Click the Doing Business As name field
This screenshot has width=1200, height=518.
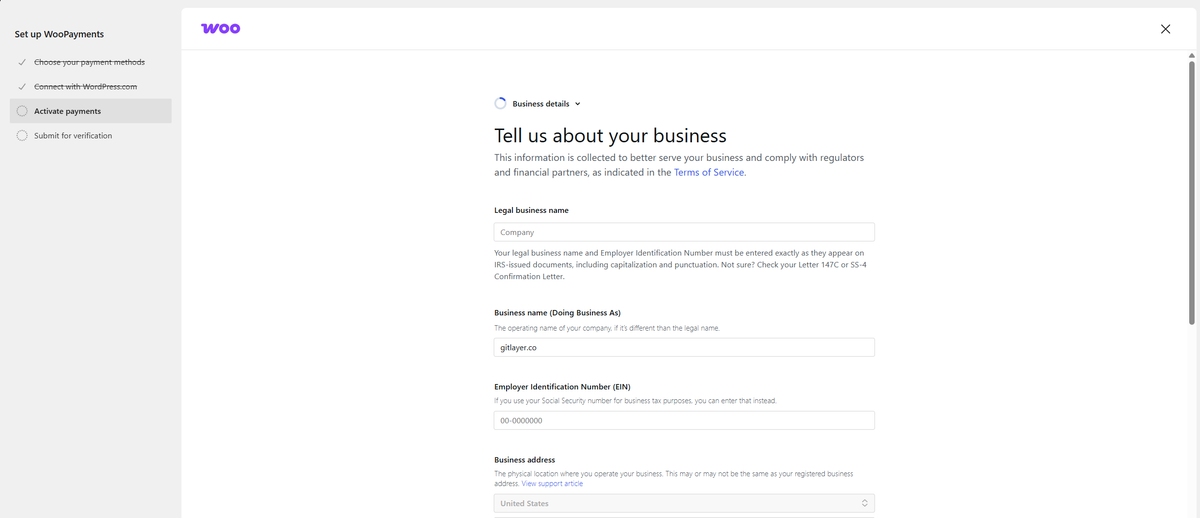tap(684, 347)
